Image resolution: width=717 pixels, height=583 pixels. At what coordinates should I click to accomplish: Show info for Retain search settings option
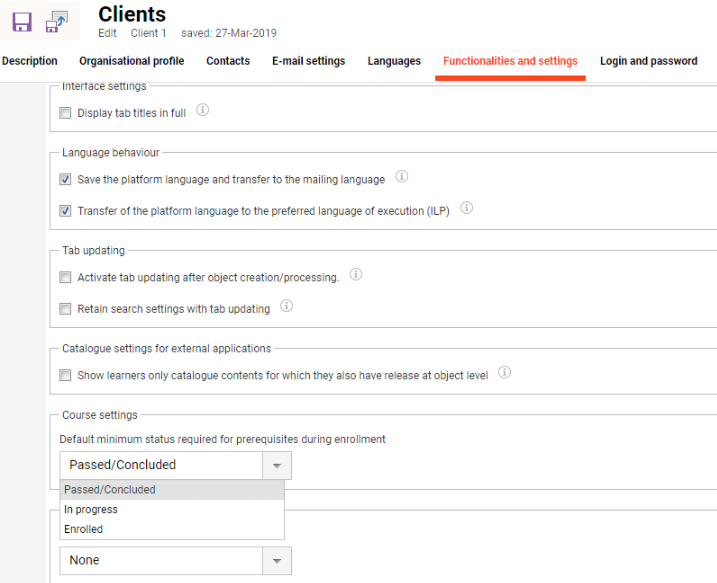tap(286, 307)
